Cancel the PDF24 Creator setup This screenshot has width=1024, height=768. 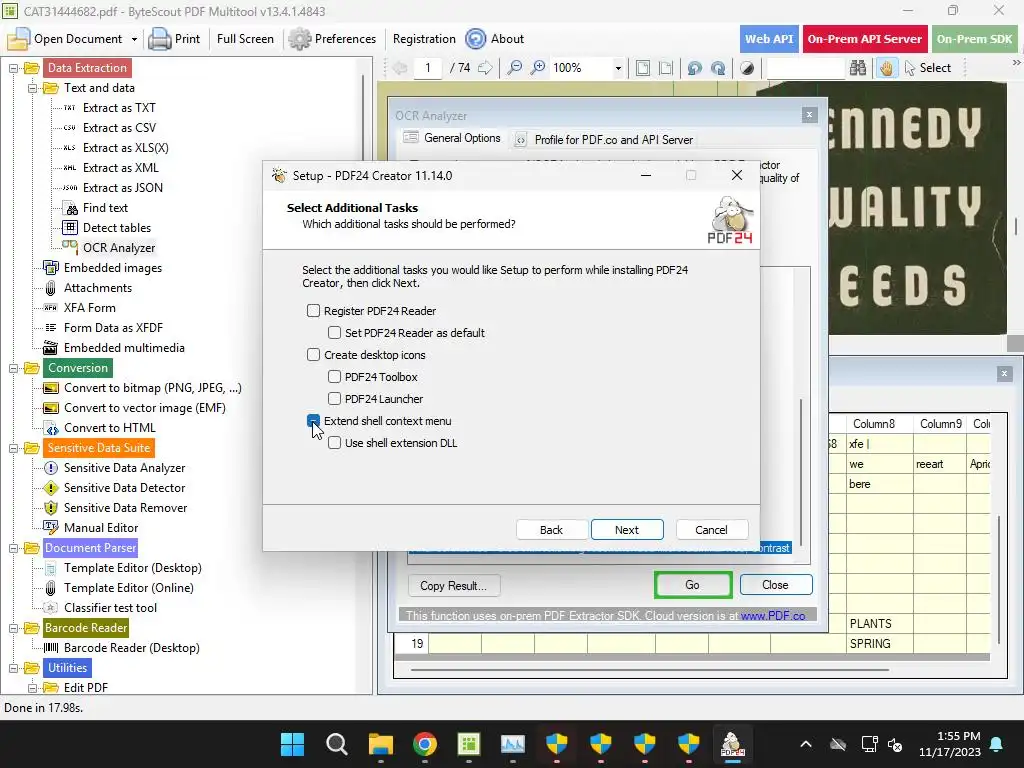[712, 530]
